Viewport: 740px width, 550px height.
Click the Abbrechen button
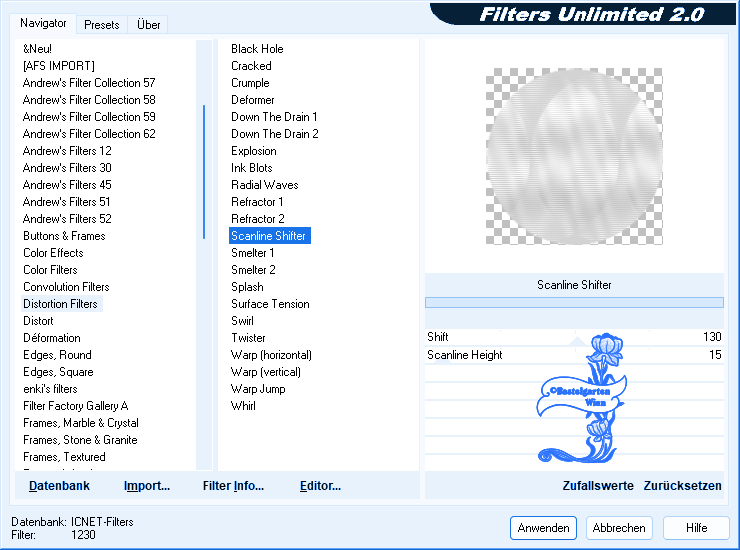point(619,528)
